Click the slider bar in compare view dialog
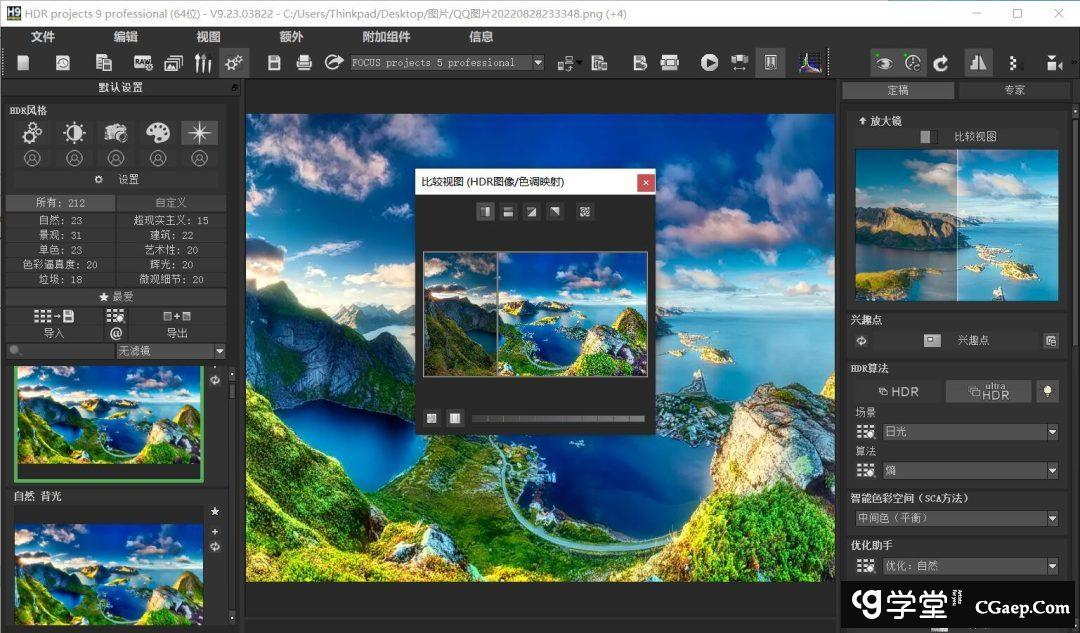The image size is (1080, 633). pos(558,418)
